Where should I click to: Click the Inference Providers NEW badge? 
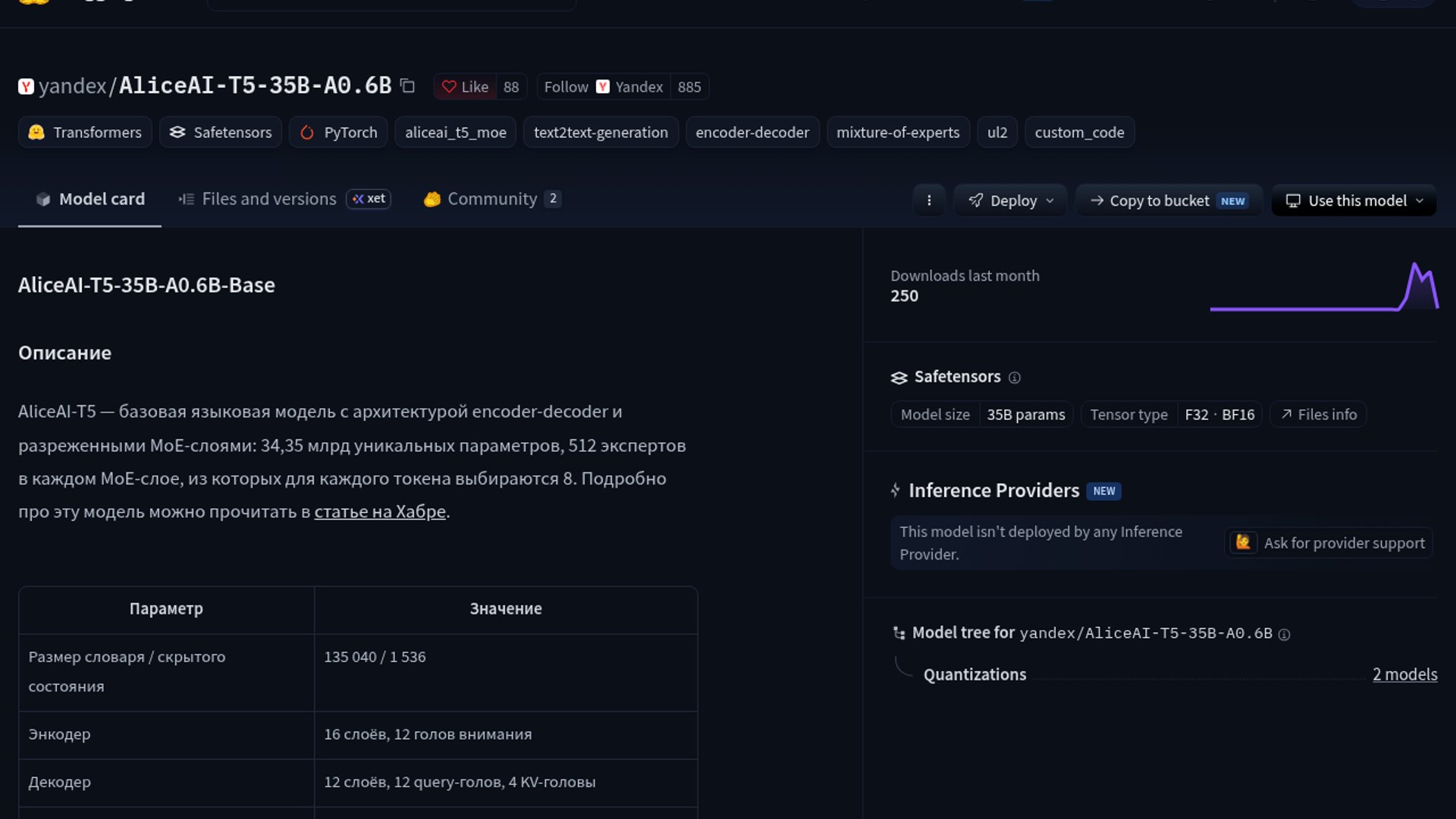(x=1104, y=491)
